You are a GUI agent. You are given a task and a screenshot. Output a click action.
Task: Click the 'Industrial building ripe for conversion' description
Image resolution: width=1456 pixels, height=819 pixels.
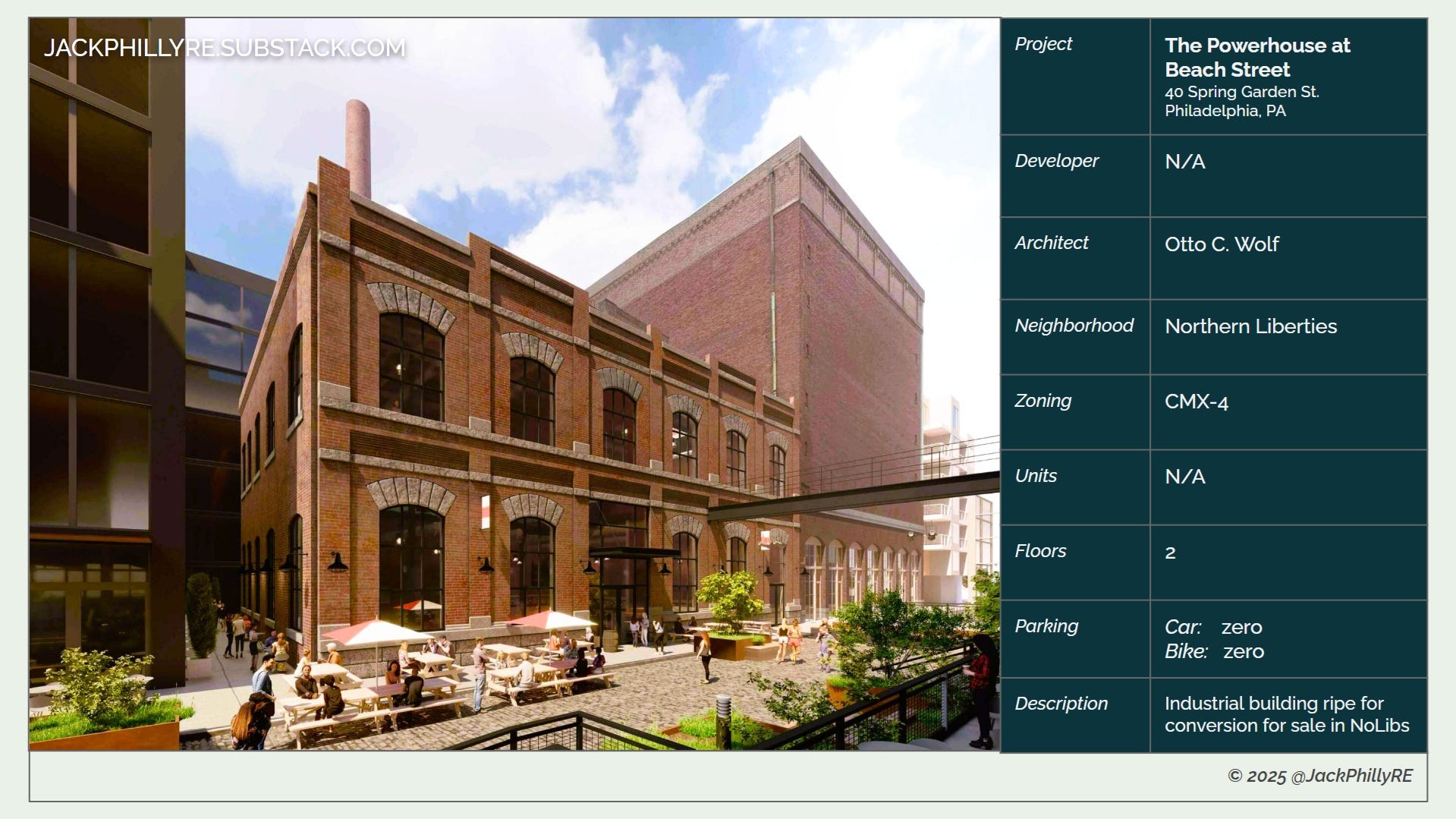coord(1287,714)
